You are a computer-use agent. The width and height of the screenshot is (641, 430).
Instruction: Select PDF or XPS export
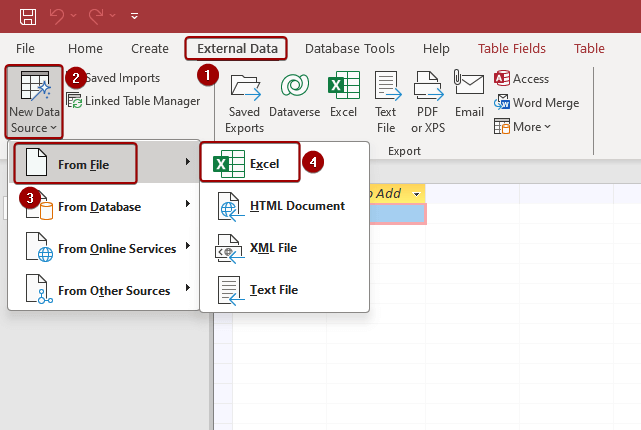(x=428, y=103)
